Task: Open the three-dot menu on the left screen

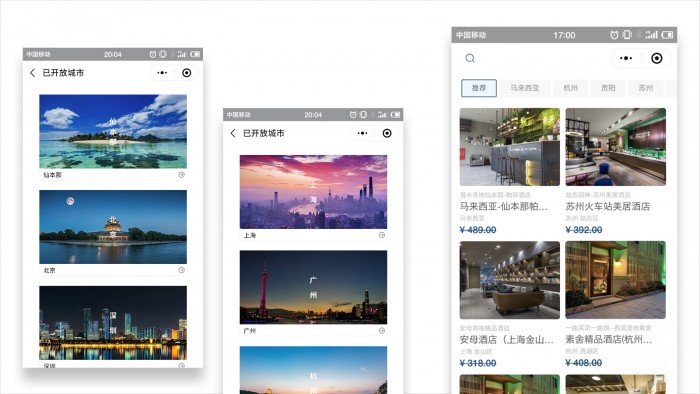Action: coord(162,73)
